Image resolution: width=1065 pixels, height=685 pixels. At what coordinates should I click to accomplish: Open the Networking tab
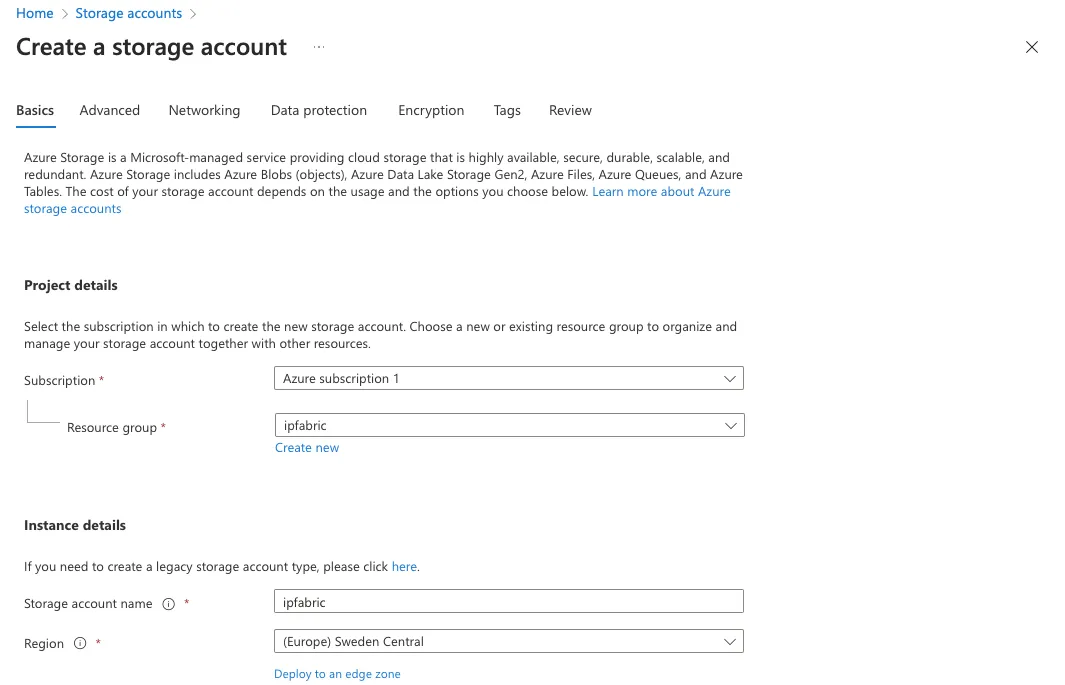[204, 111]
